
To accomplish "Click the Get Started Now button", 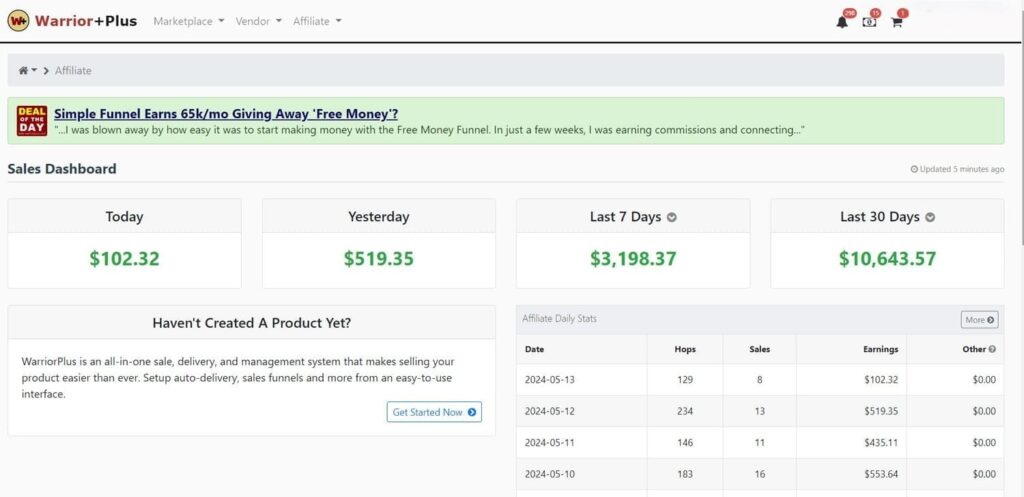I will [x=434, y=412].
